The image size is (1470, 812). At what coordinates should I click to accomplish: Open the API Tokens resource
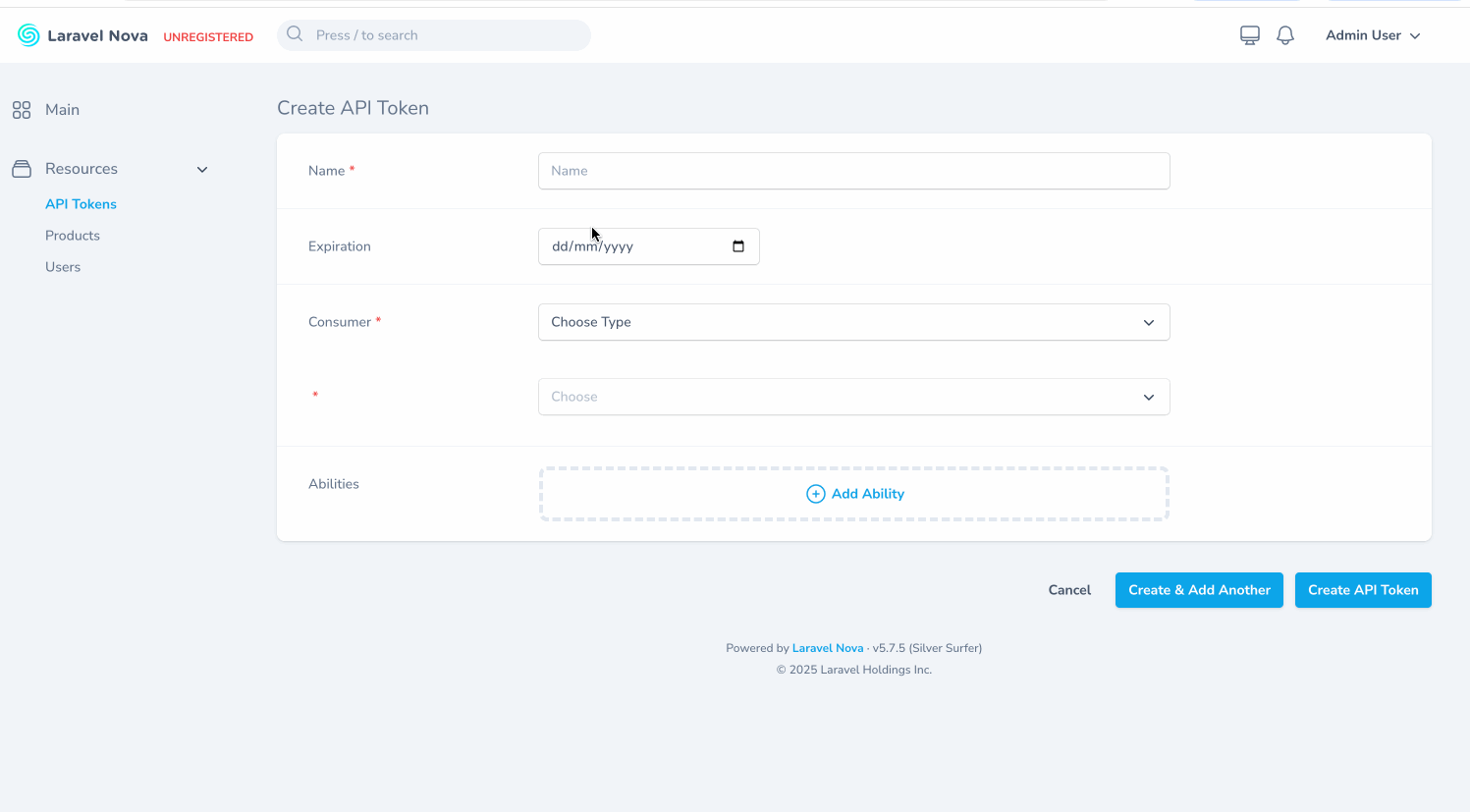tap(81, 203)
